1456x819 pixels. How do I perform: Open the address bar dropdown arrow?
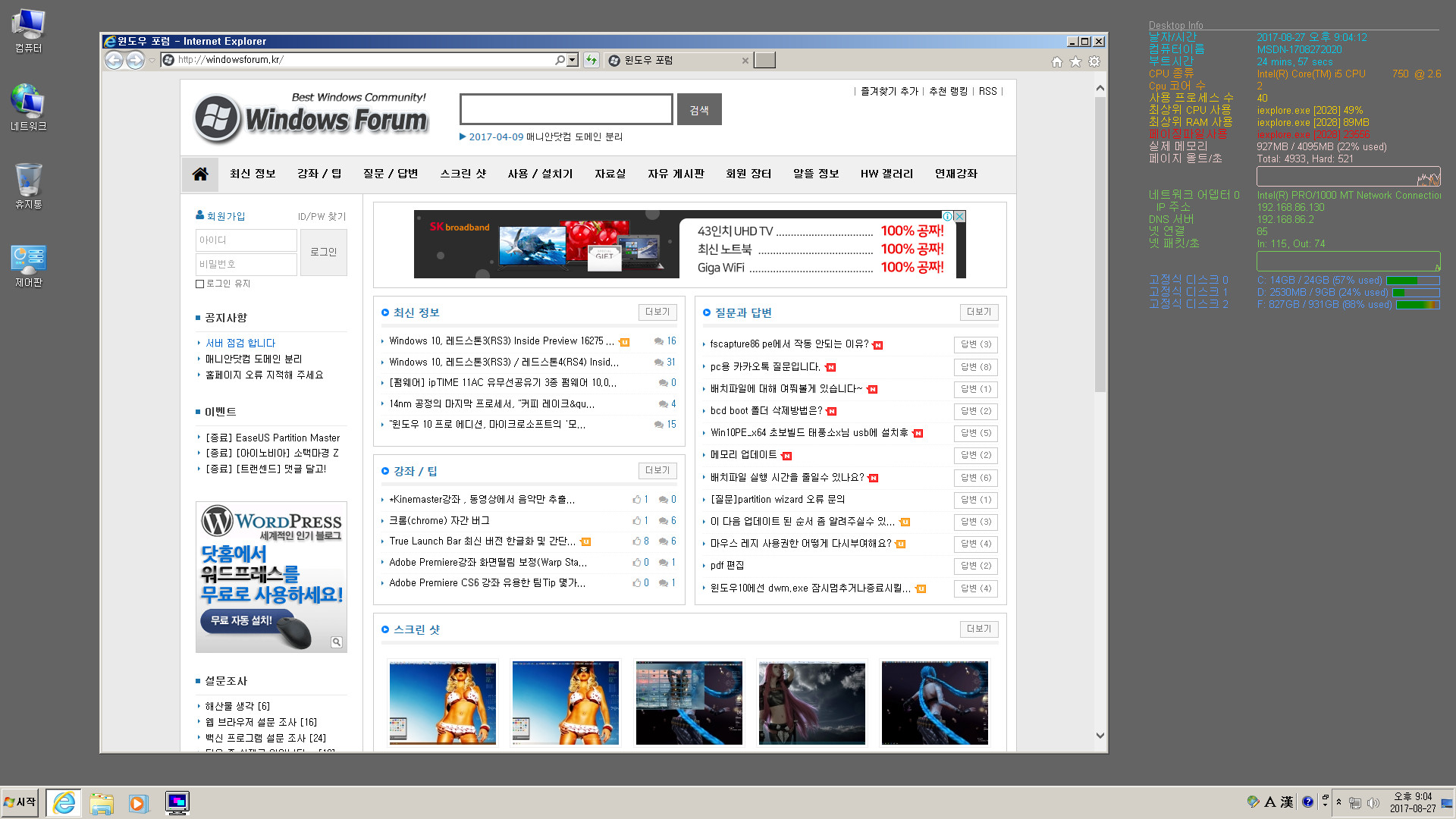pyautogui.click(x=573, y=60)
